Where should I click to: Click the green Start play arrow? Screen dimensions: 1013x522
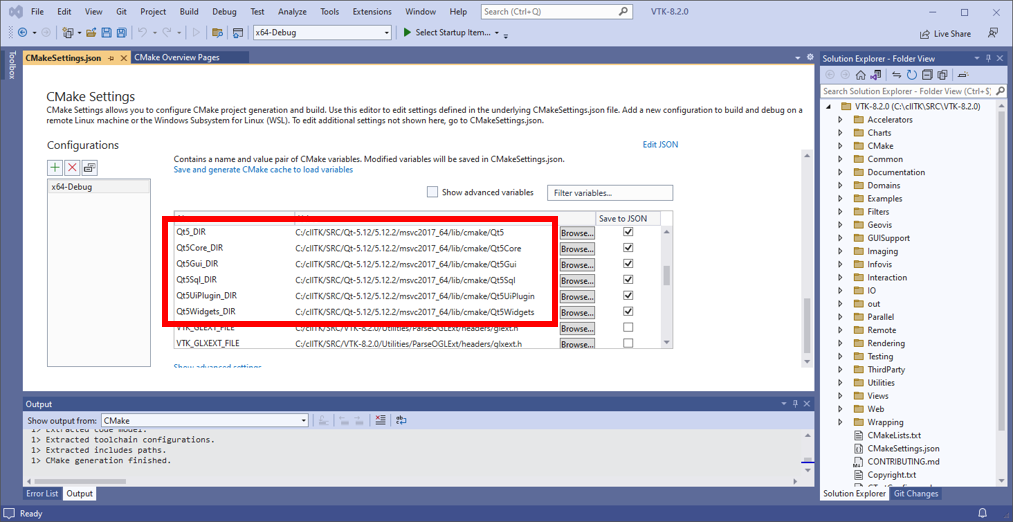407,32
